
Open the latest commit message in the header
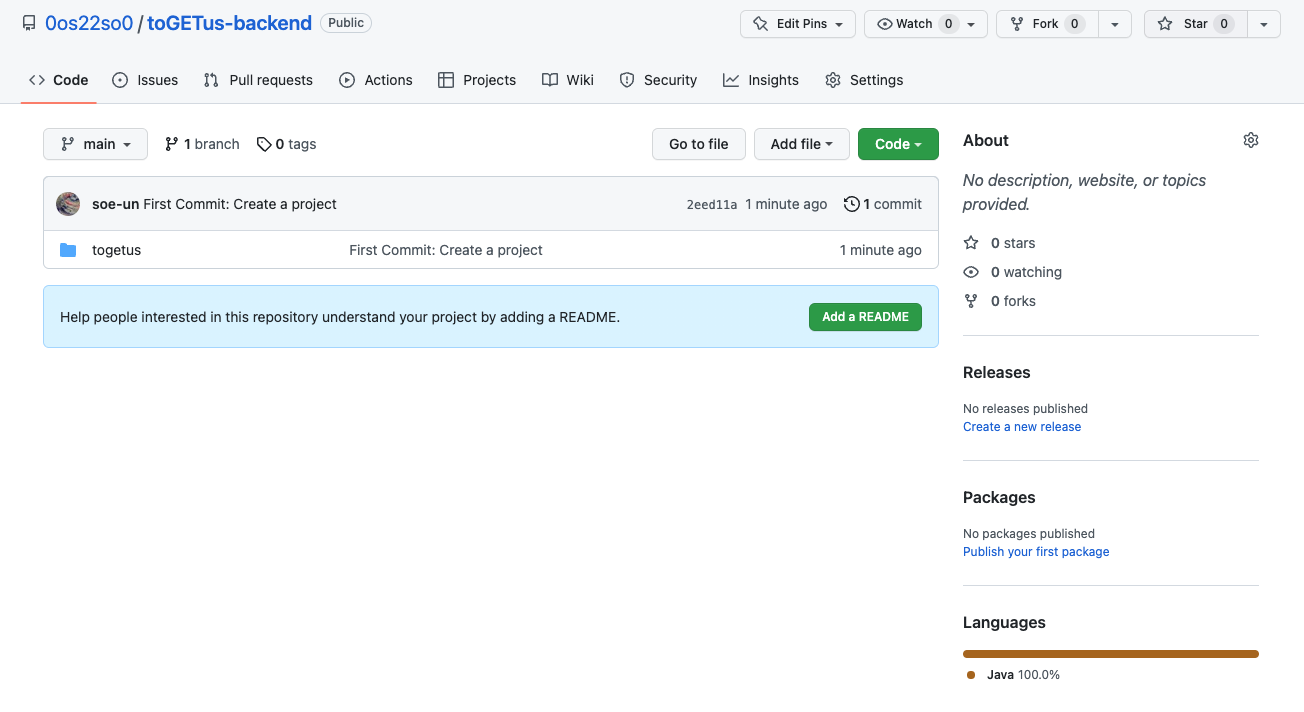240,204
